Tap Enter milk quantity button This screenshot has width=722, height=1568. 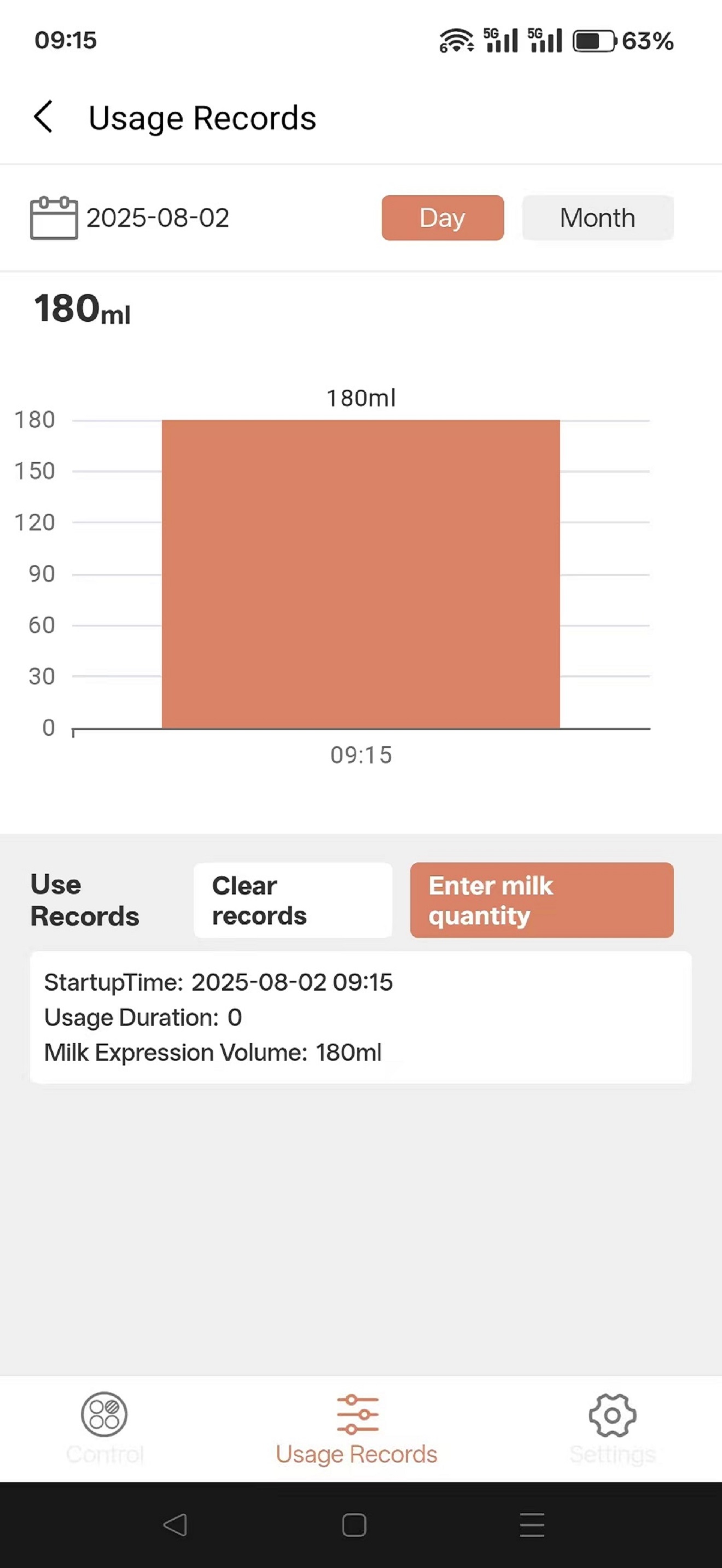pyautogui.click(x=541, y=900)
